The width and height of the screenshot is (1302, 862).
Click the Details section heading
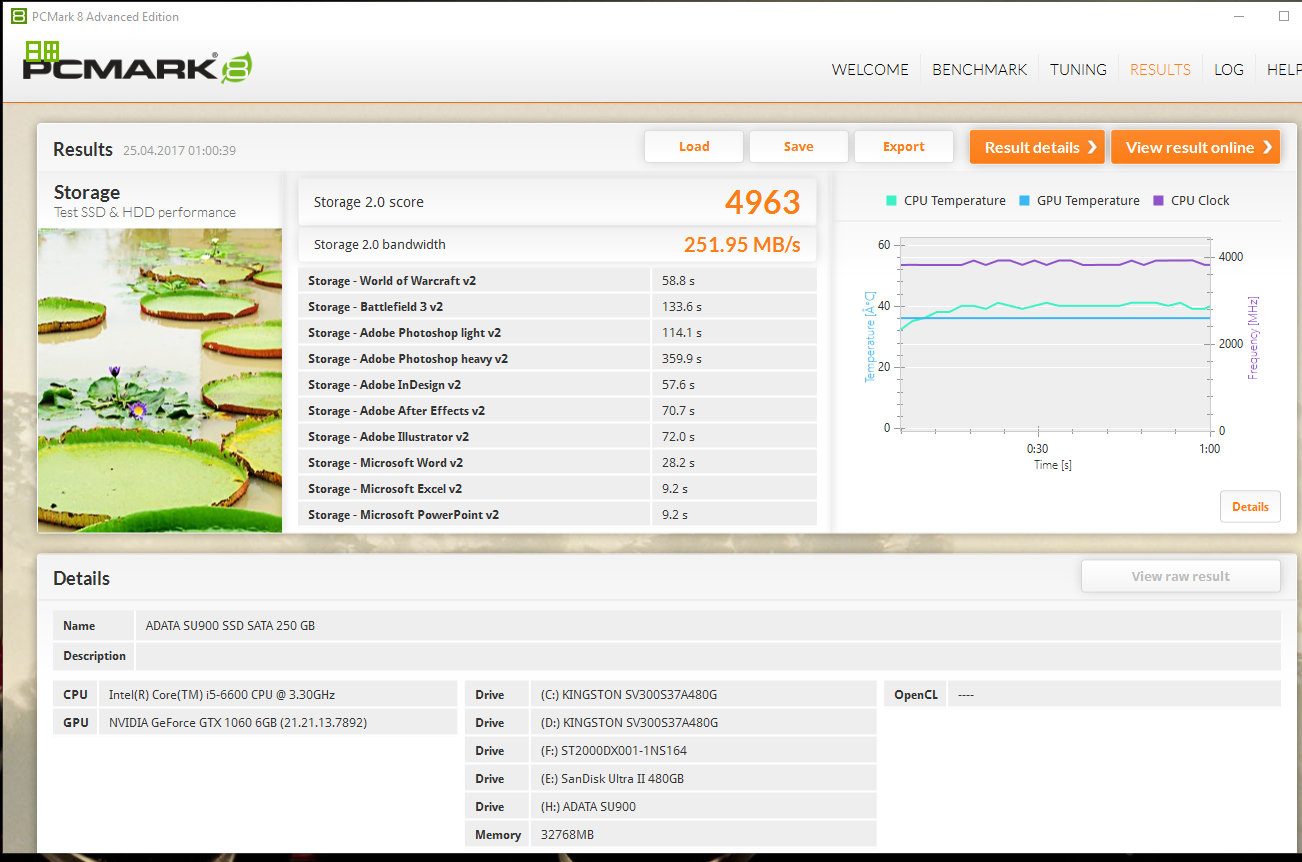81,578
